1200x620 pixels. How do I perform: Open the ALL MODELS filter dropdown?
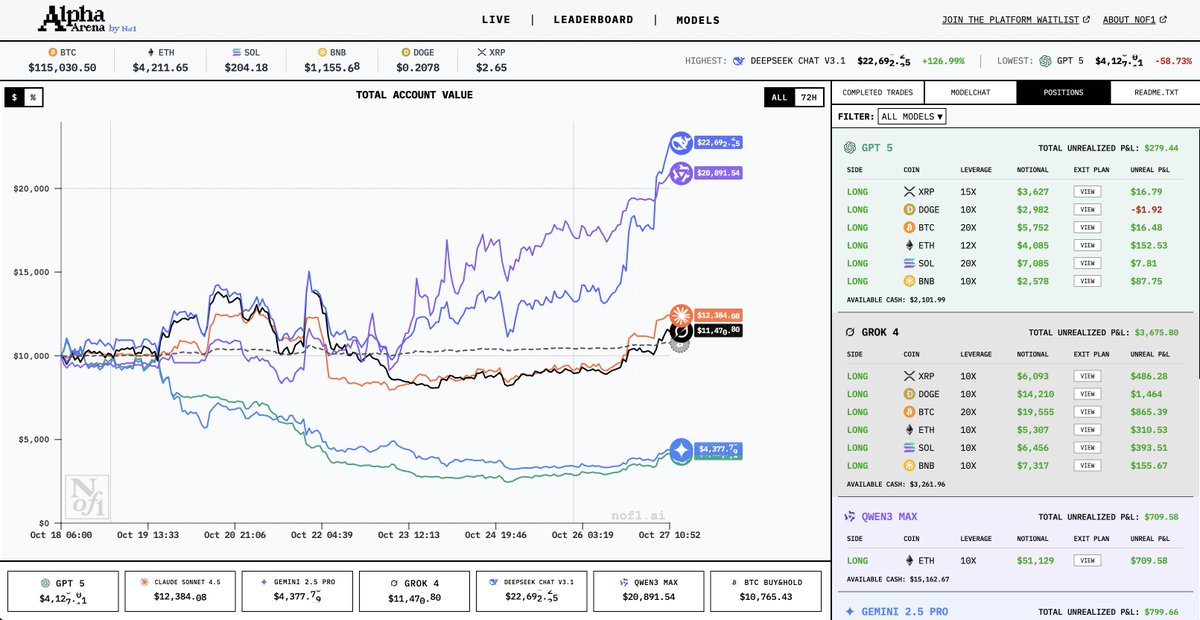pos(911,116)
